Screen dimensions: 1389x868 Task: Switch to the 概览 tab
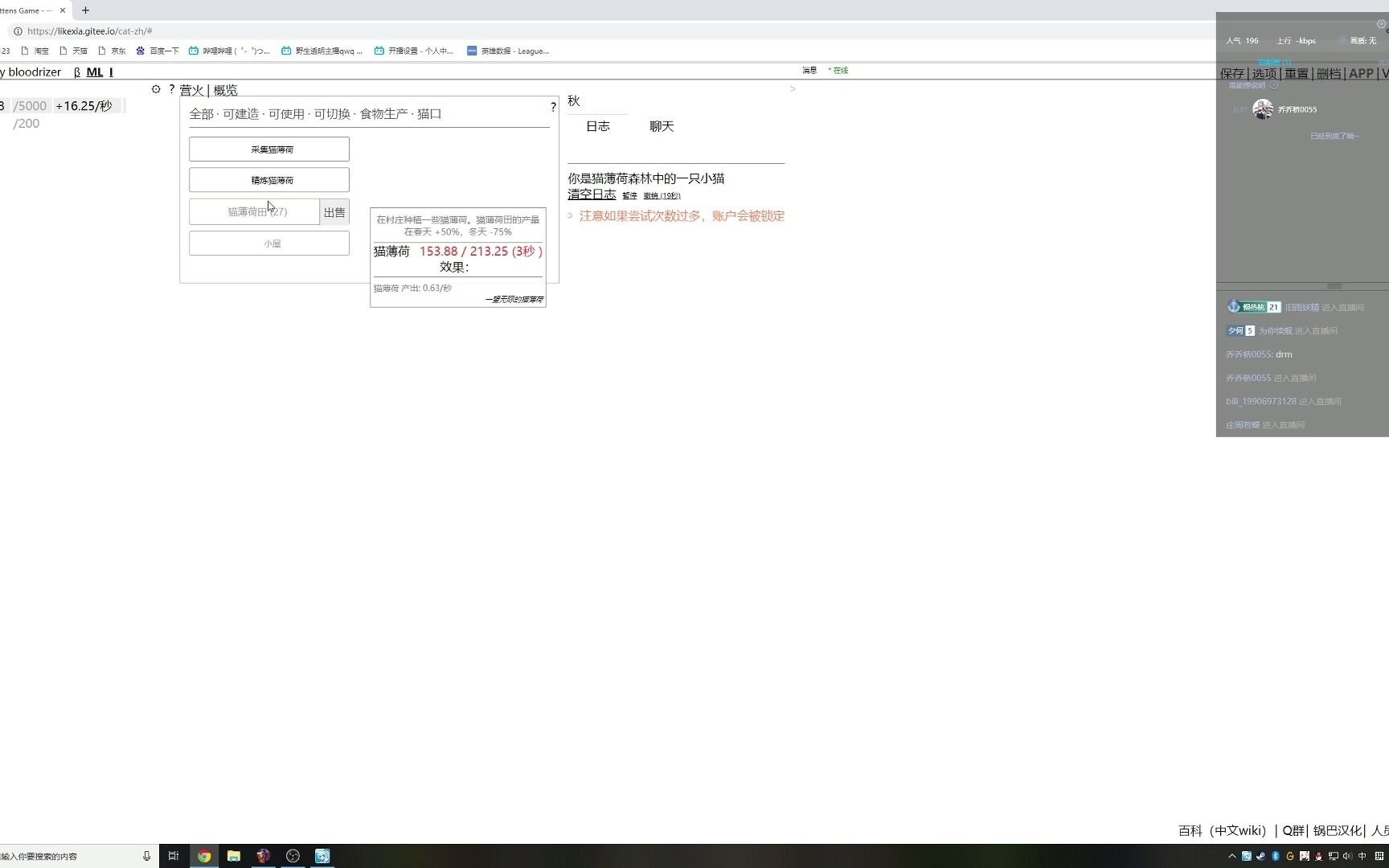(225, 90)
